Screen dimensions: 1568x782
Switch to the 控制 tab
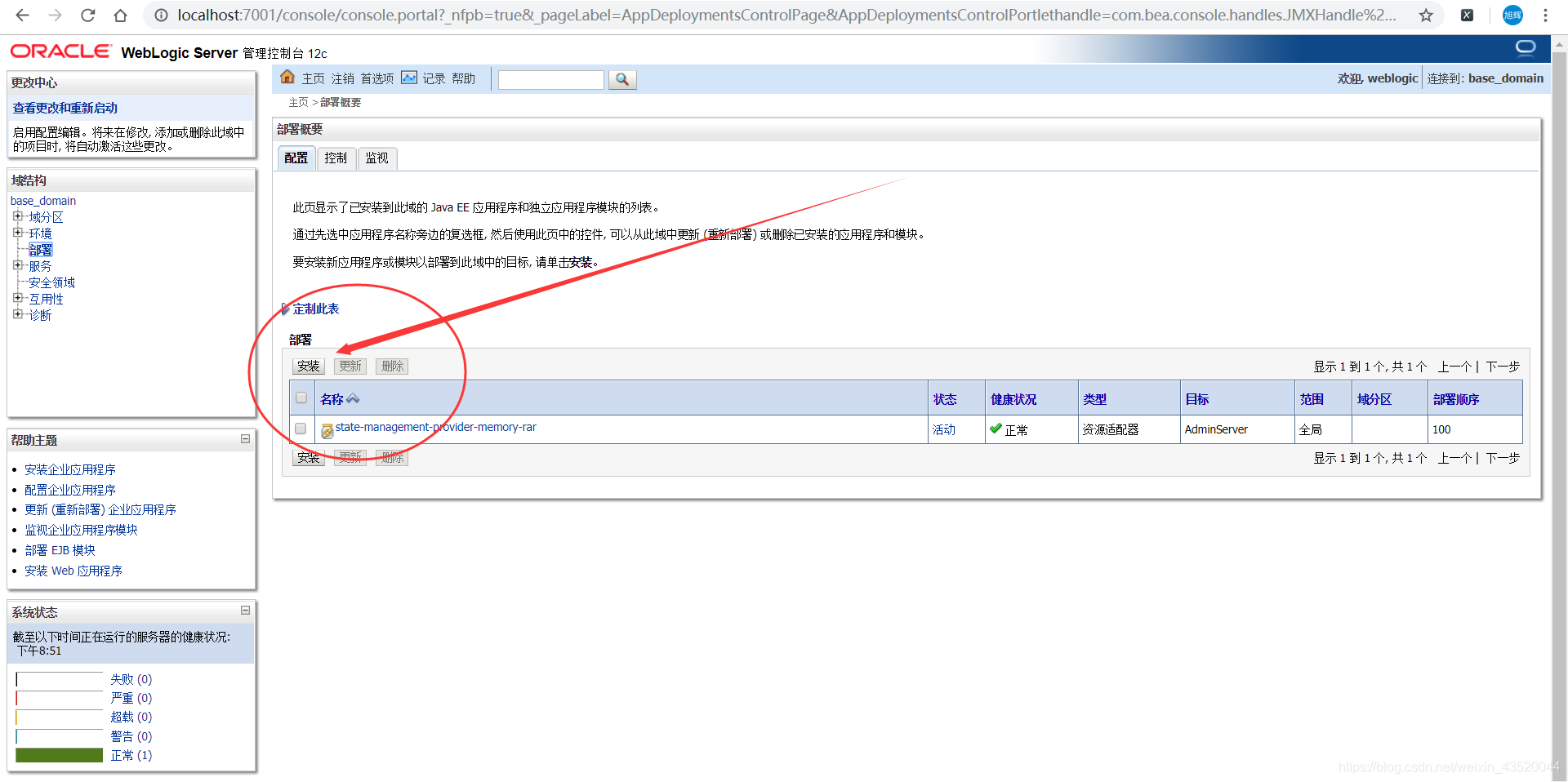pyautogui.click(x=336, y=158)
